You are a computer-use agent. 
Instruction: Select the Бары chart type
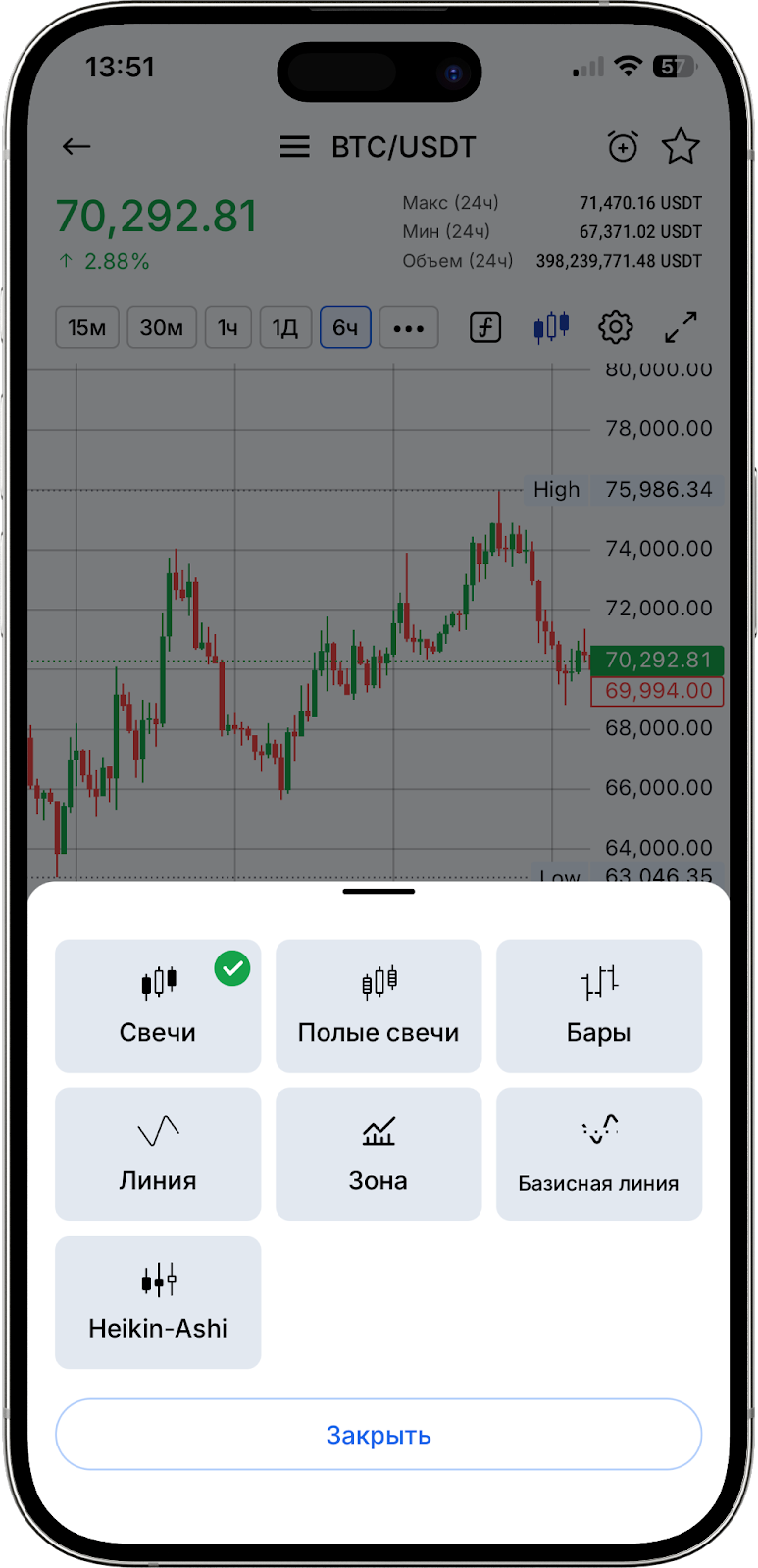[x=599, y=1005]
